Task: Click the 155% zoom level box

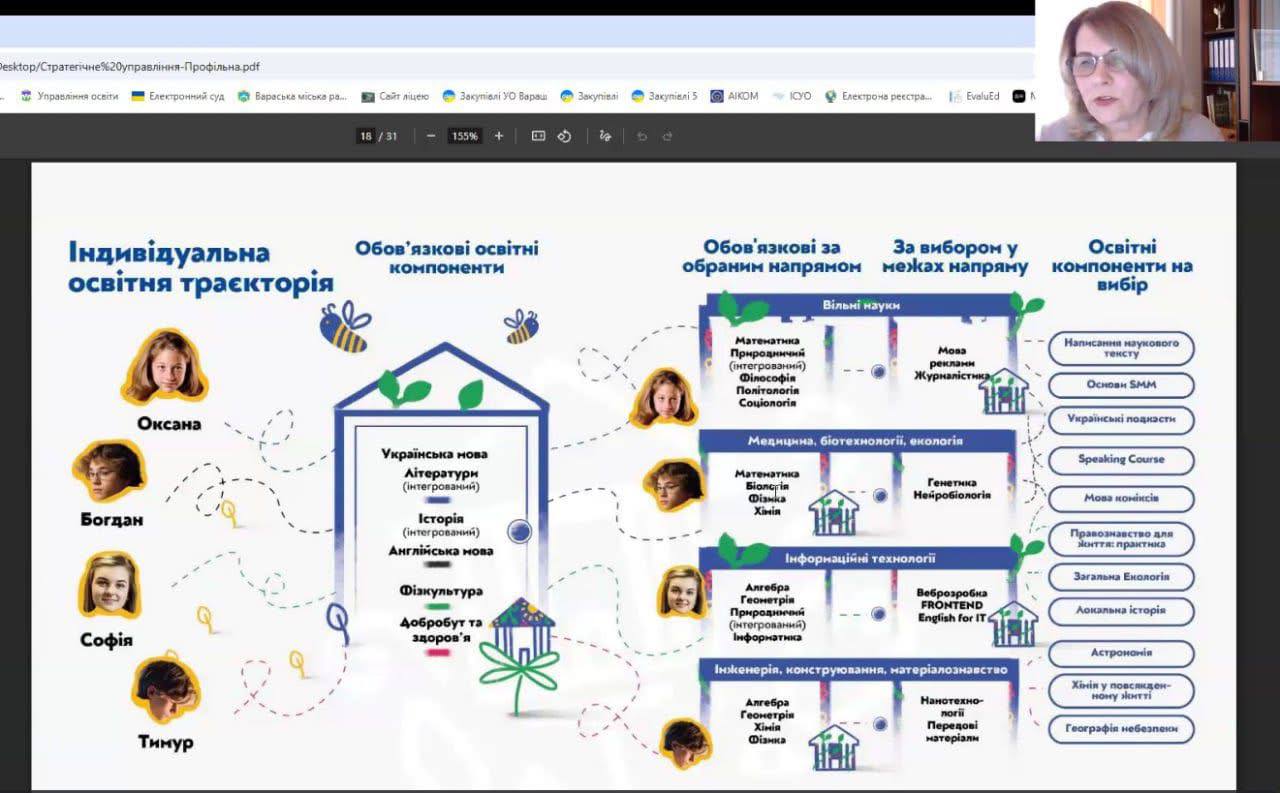Action: pos(464,136)
